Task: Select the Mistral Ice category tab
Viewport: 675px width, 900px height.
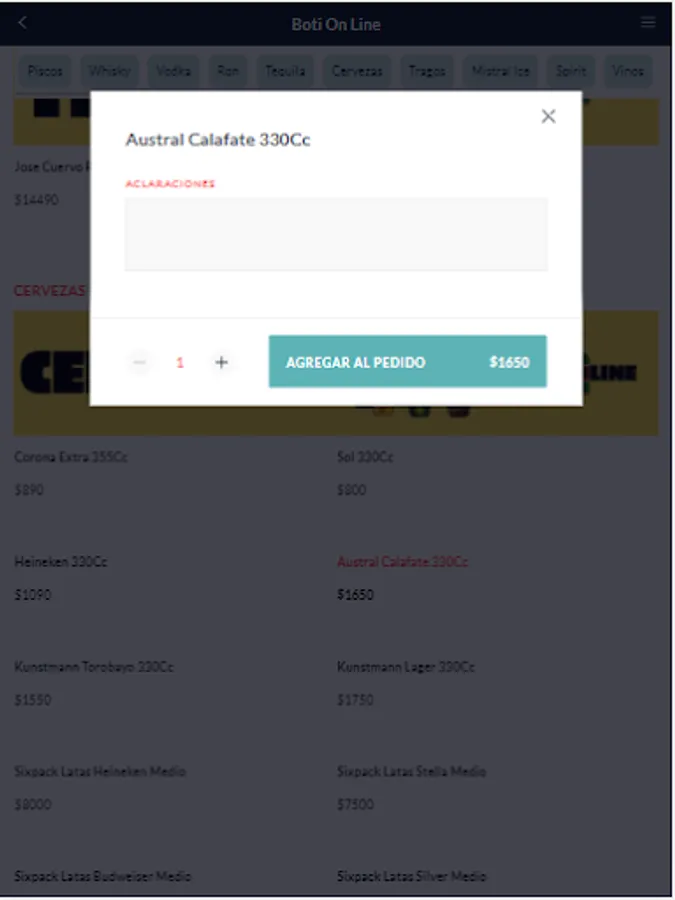Action: point(500,71)
